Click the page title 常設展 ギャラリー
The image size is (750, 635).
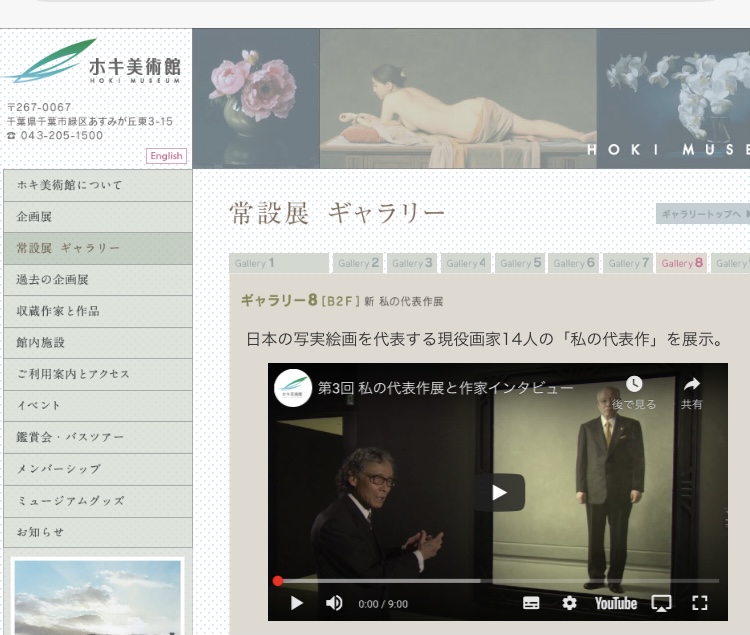(337, 213)
